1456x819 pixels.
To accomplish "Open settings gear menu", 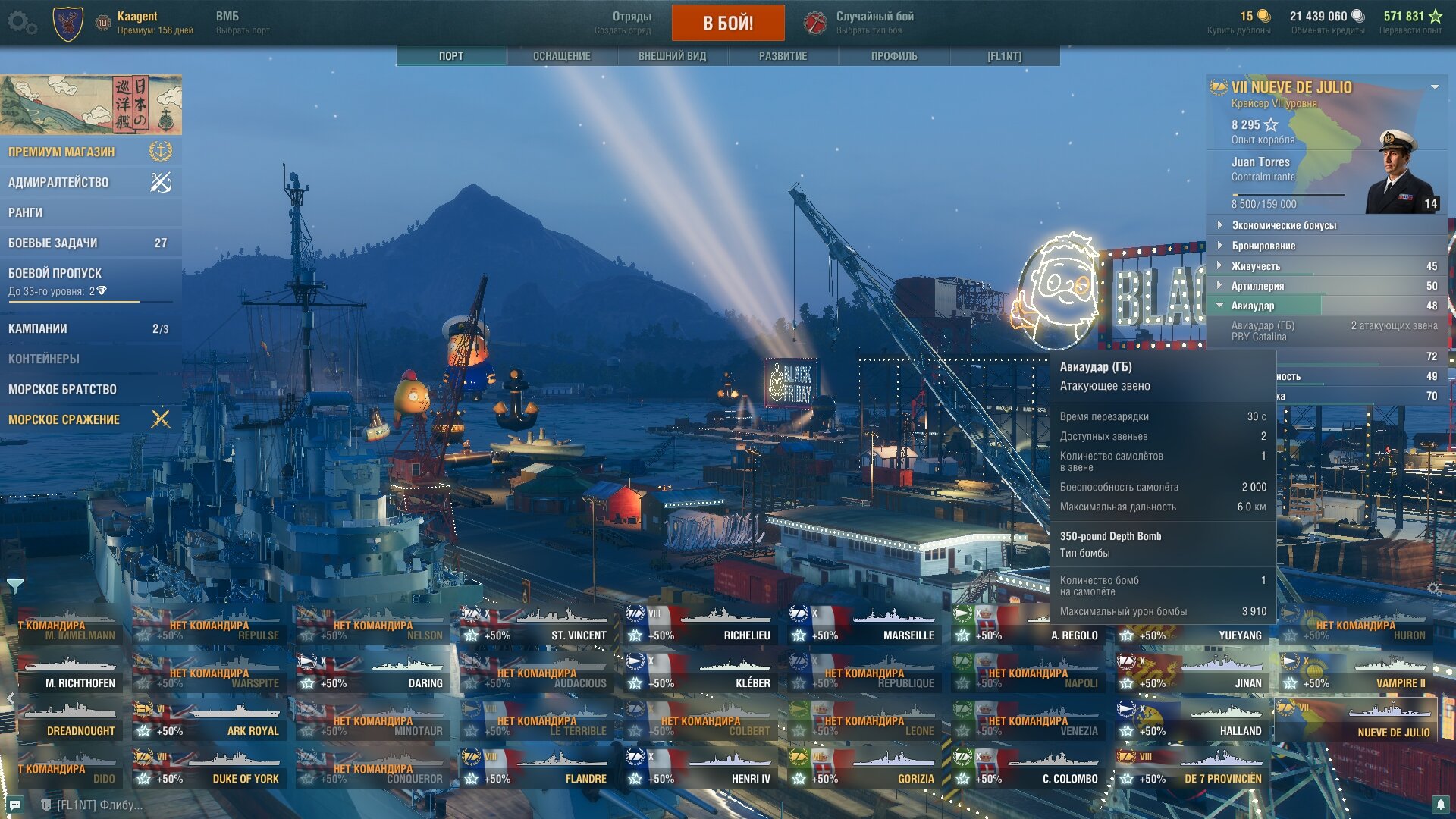I will click(21, 23).
